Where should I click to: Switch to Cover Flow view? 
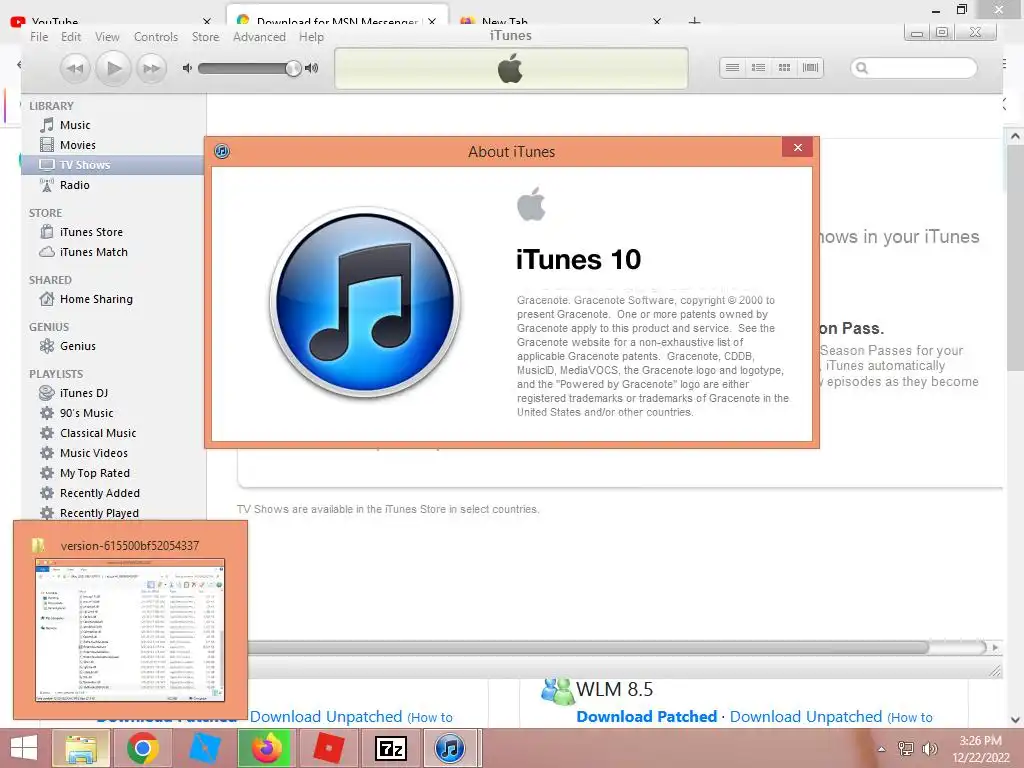[x=810, y=67]
